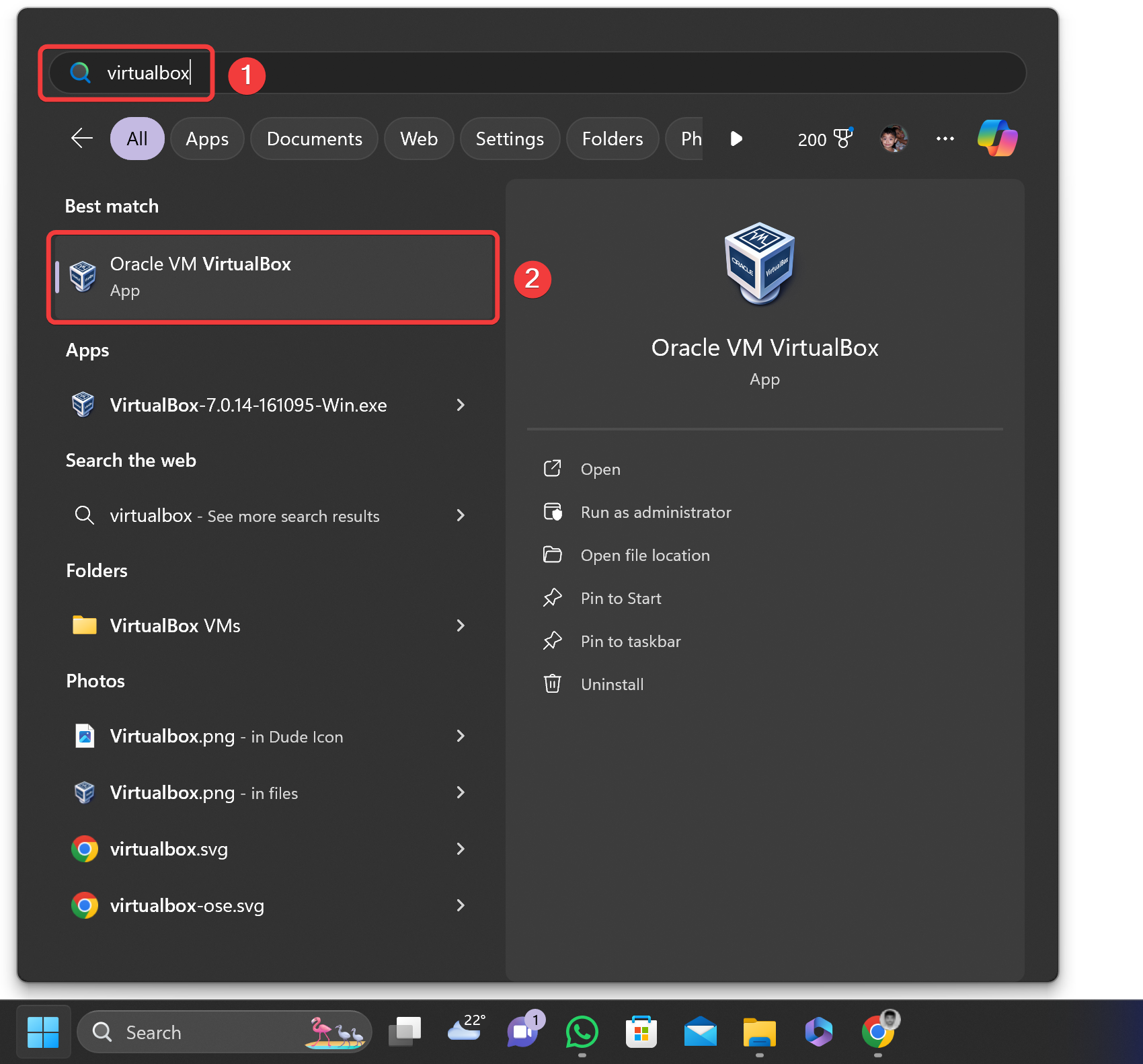Choose Pin to Start
Image resolution: width=1143 pixels, height=1064 pixels.
click(621, 599)
